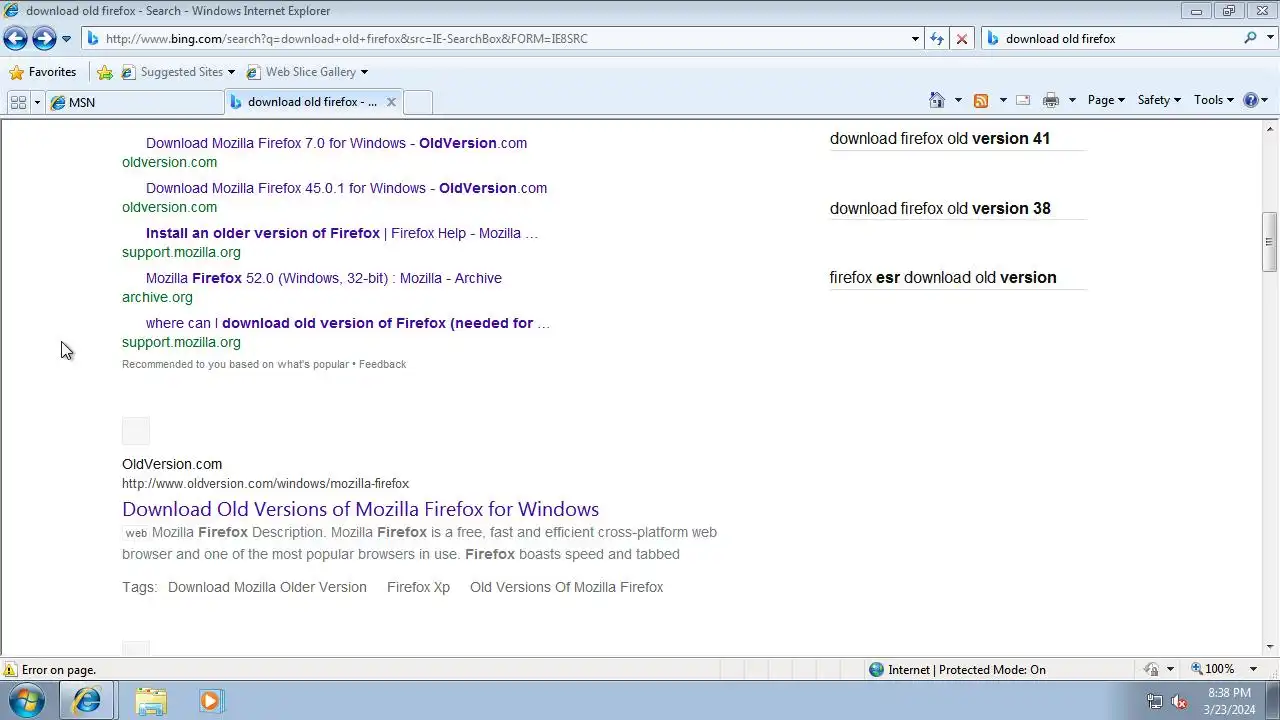
Task: Click the search magnifier icon
Action: pos(1251,38)
